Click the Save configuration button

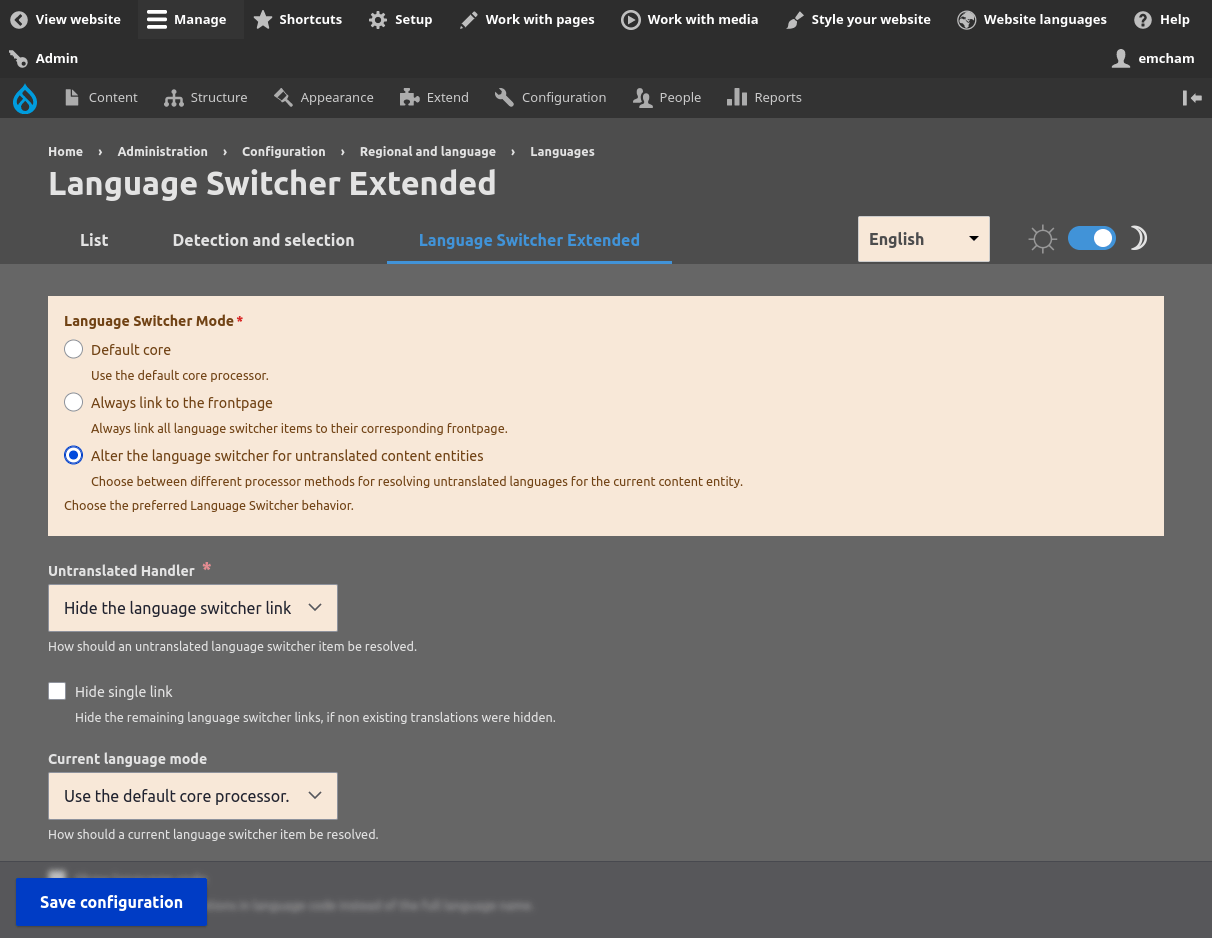coord(111,901)
